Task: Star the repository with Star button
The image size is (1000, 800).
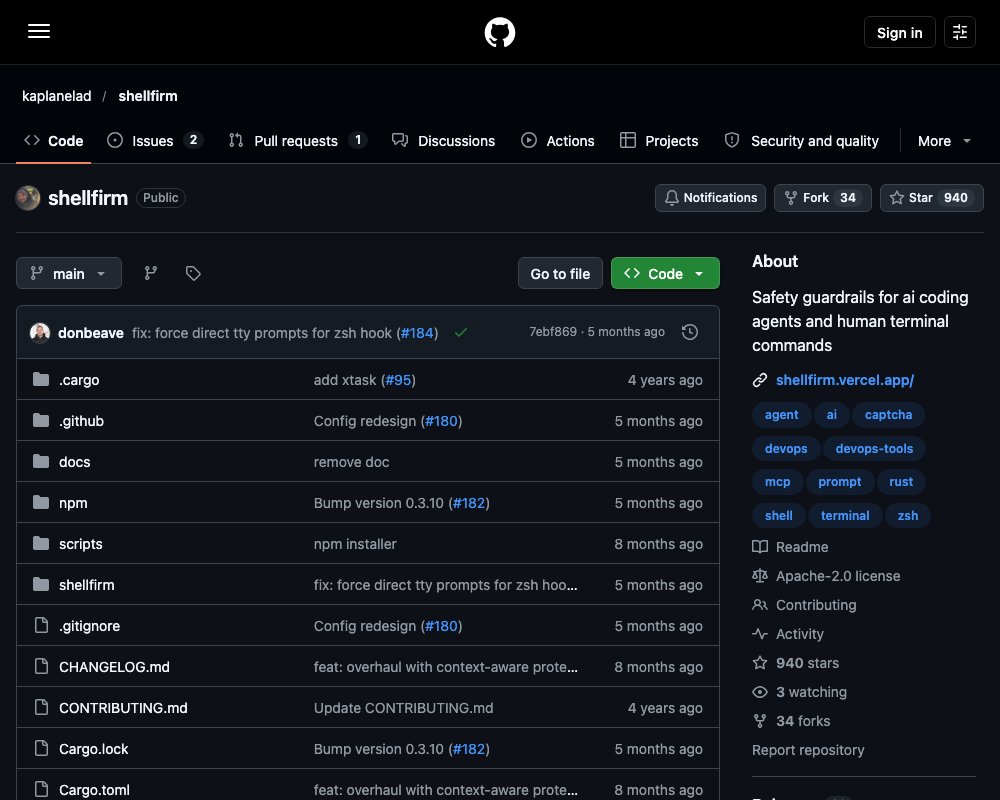Action: coord(932,198)
